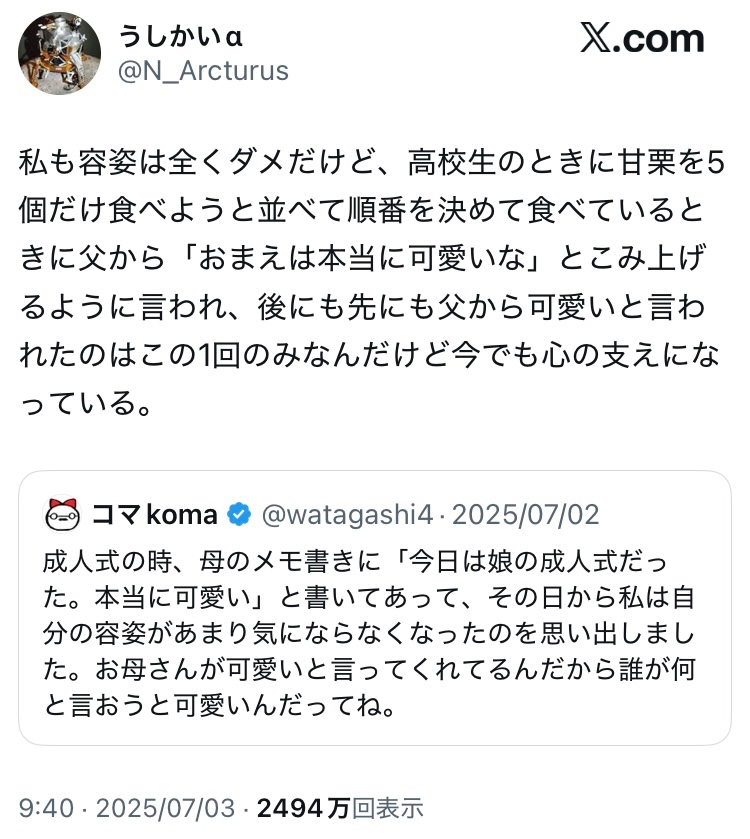Click the quoted post date 2025/07/02
Image resolution: width=750 pixels, height=839 pixels.
526,515
